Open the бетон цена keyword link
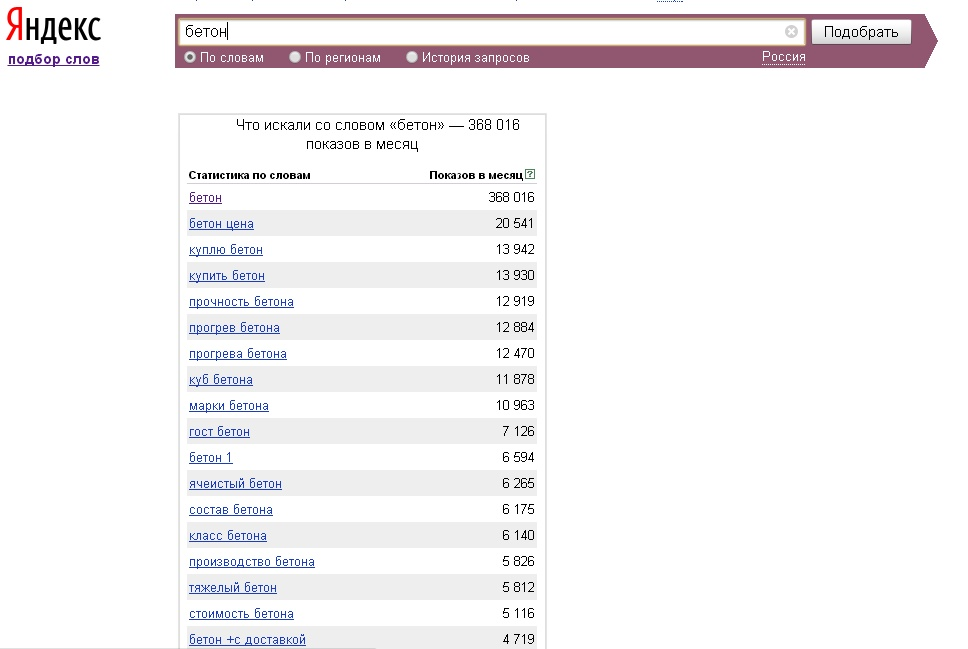 point(221,224)
